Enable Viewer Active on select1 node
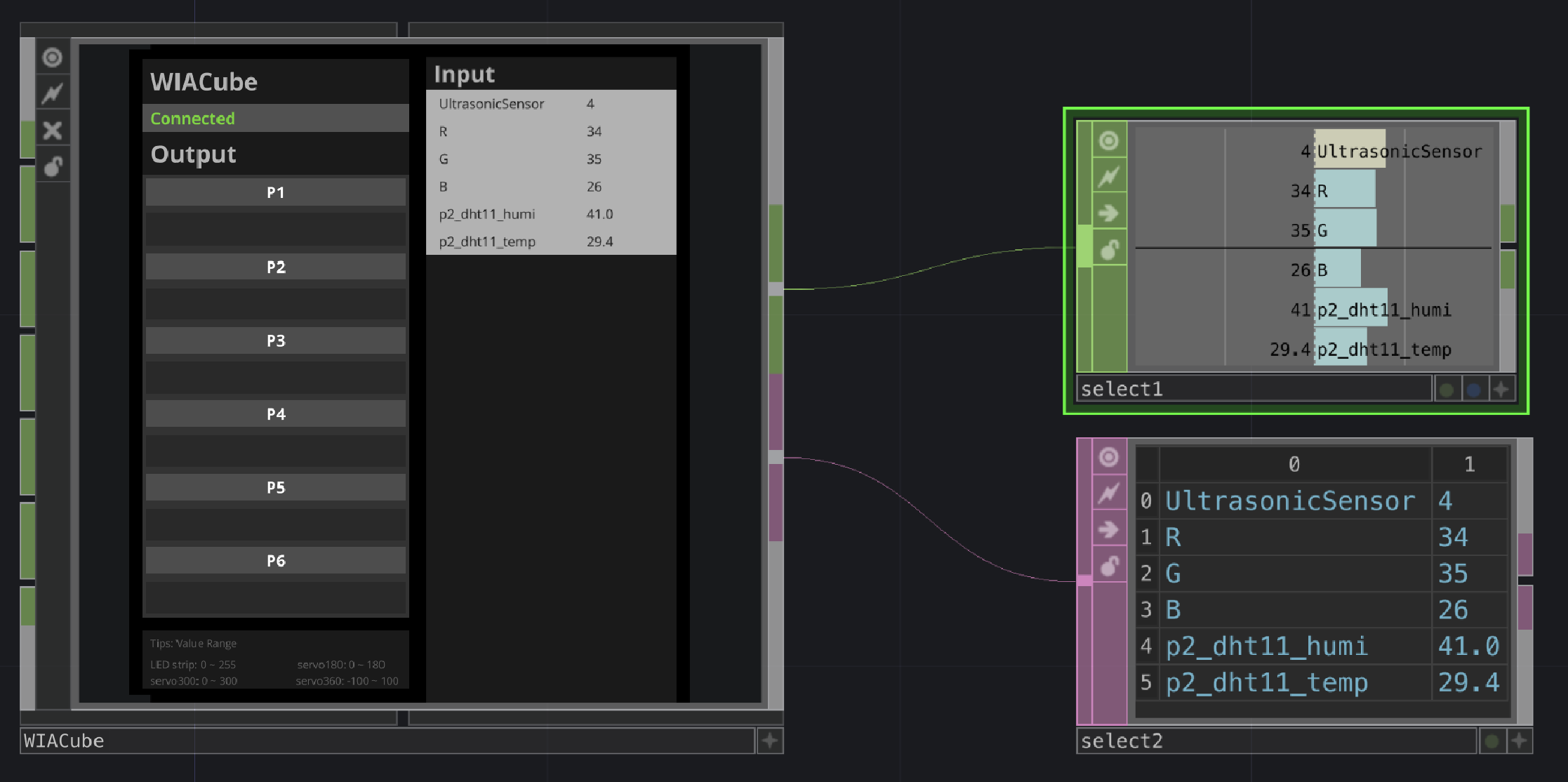Viewport: 1568px width, 782px height. [1109, 141]
